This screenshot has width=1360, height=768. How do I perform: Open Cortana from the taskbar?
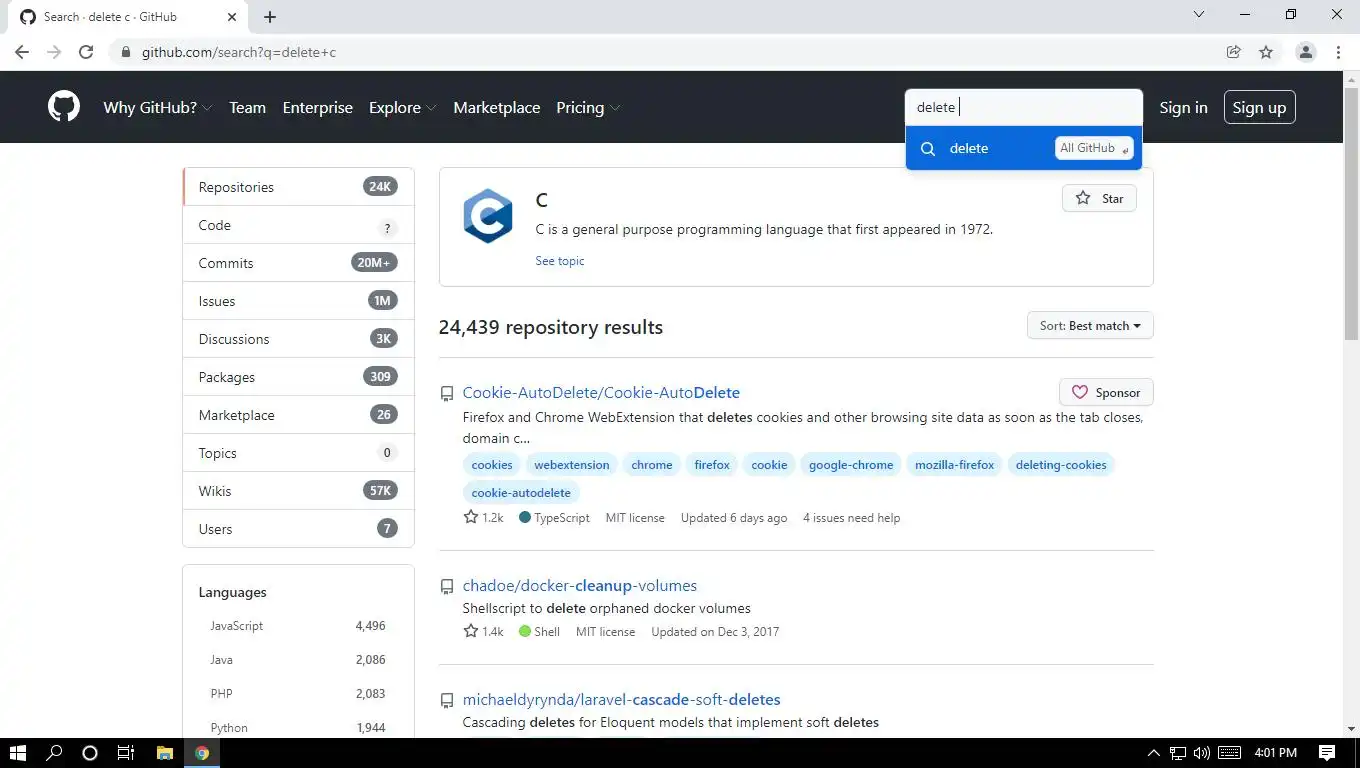pos(90,753)
